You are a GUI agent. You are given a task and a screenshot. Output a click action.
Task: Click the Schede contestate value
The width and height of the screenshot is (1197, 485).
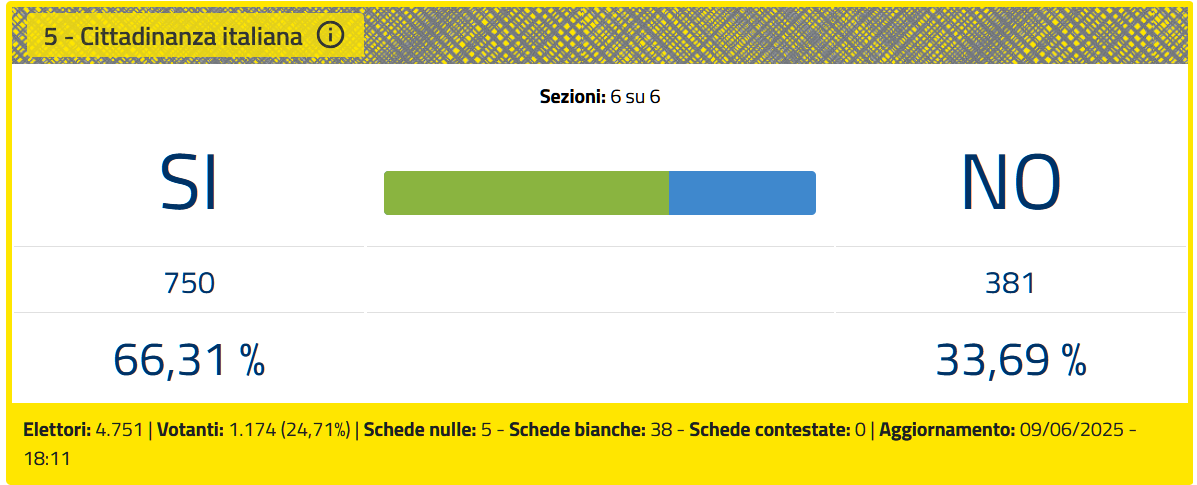(860, 430)
